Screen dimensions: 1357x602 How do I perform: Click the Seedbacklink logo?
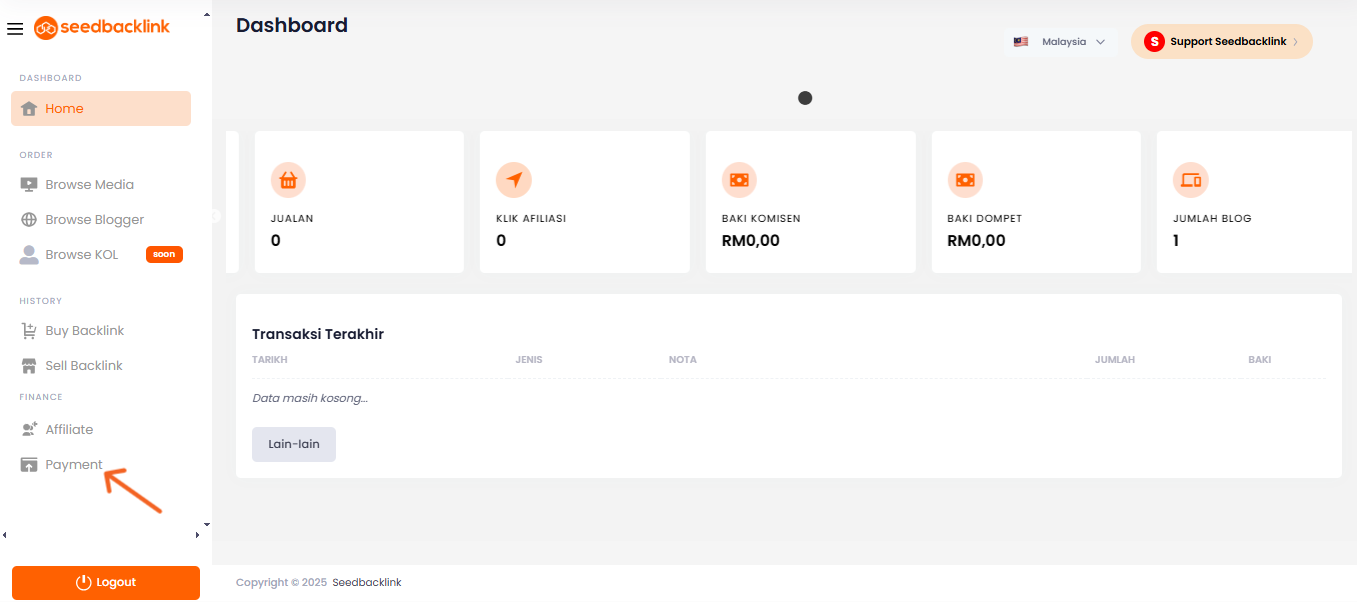tap(102, 27)
